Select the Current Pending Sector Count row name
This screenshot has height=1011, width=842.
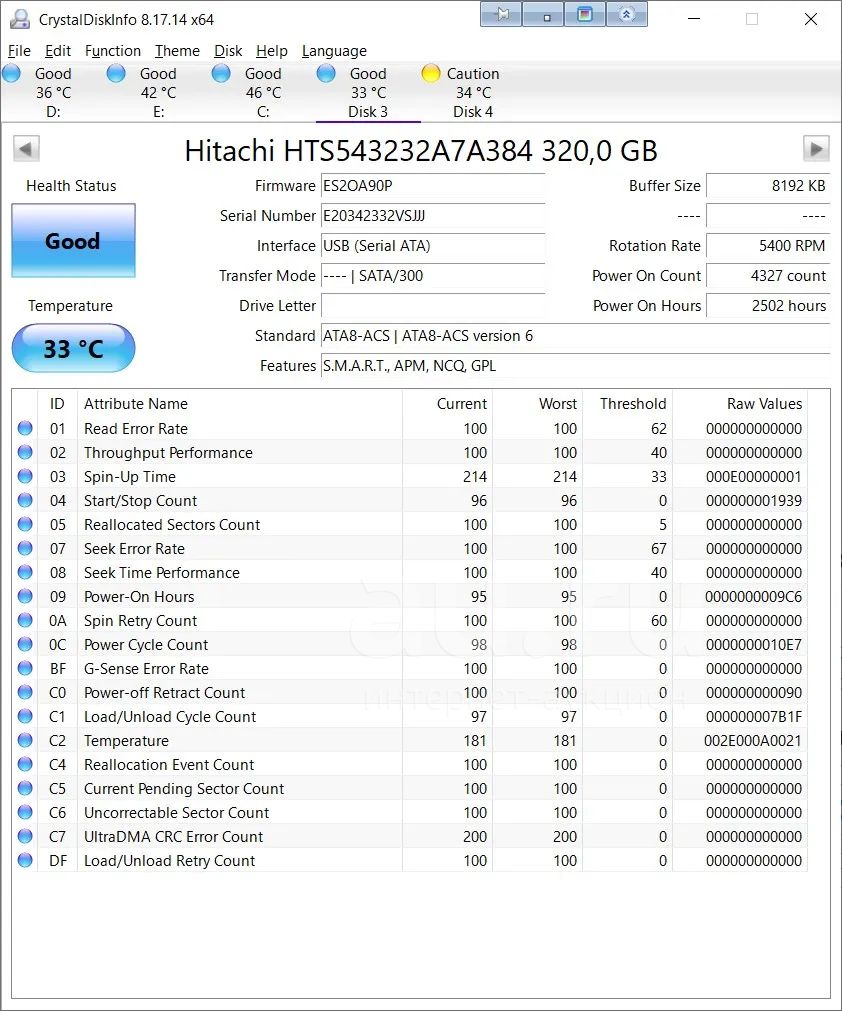point(184,788)
